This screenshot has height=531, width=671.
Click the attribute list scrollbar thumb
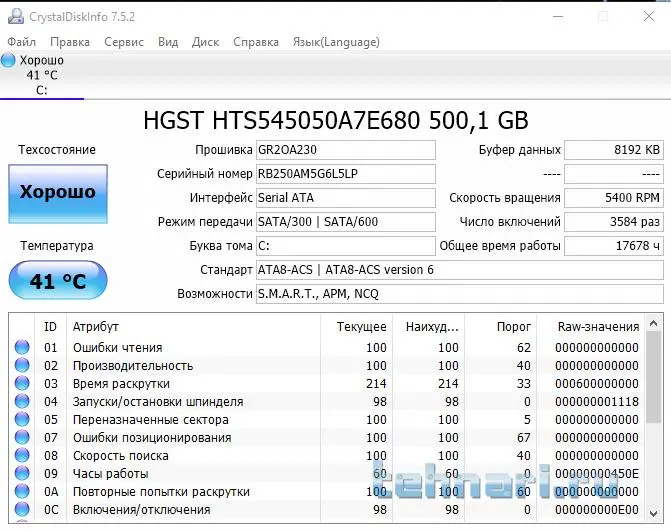pos(653,377)
